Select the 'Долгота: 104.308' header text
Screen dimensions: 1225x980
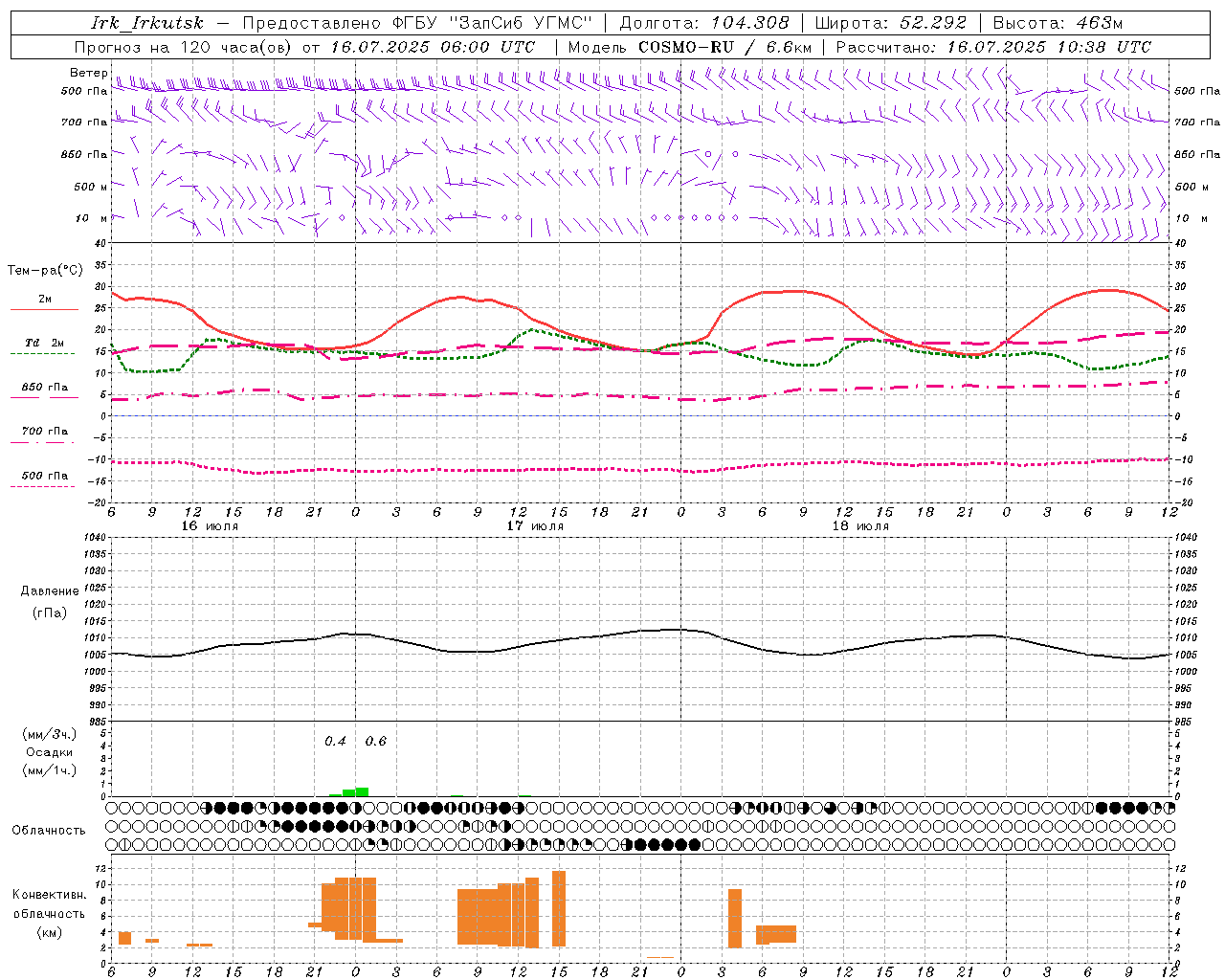click(x=704, y=23)
